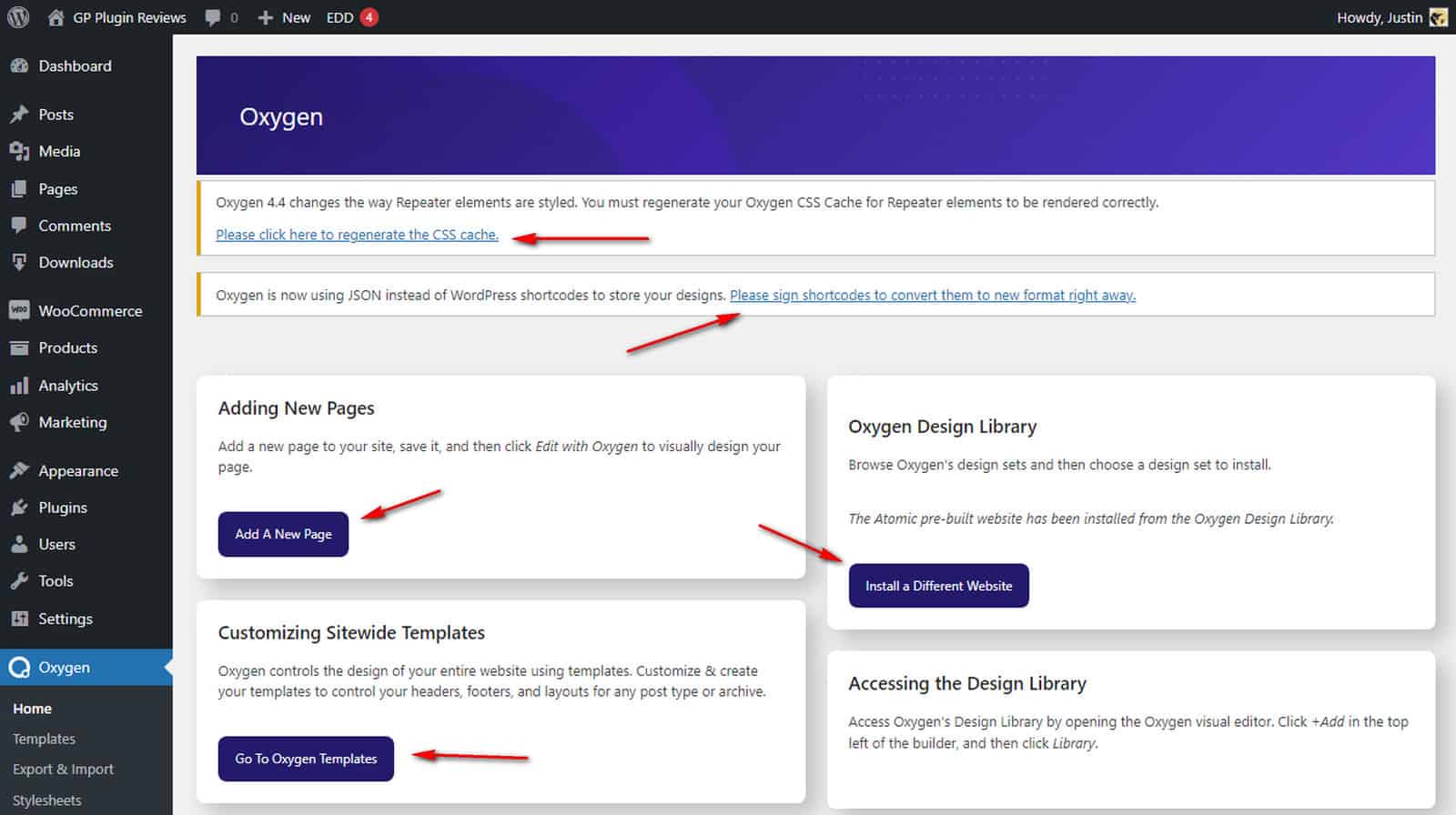
Task: Click the Settings sliders icon
Action: (19, 619)
